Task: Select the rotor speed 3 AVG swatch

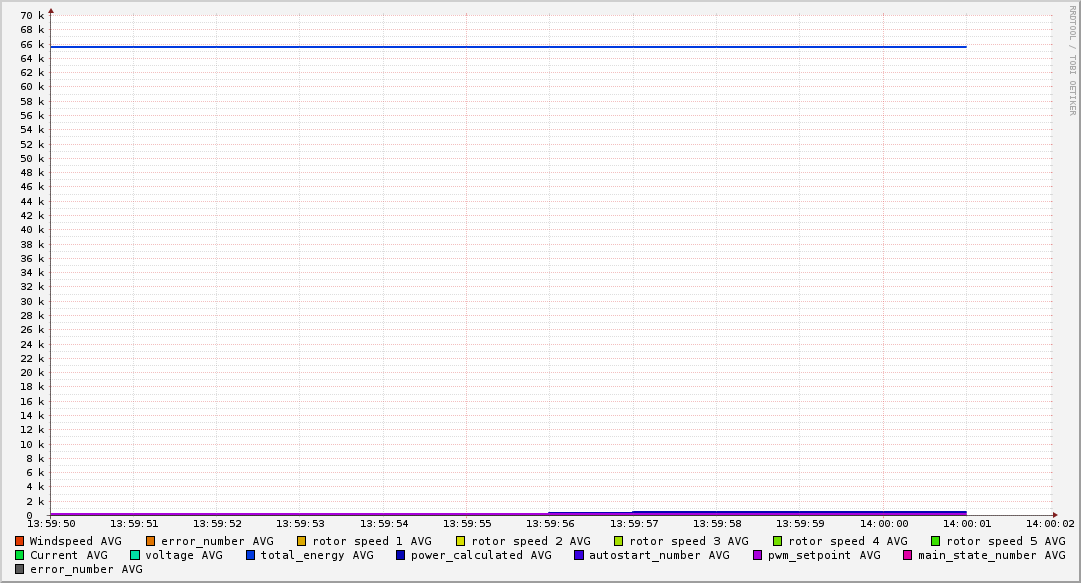Action: pyautogui.click(x=619, y=541)
